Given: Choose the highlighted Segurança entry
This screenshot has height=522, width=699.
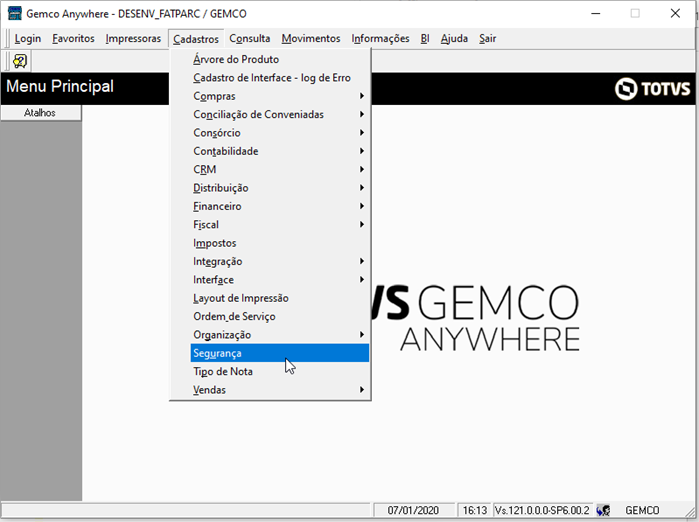Looking at the screenshot, I should click(x=280, y=353).
